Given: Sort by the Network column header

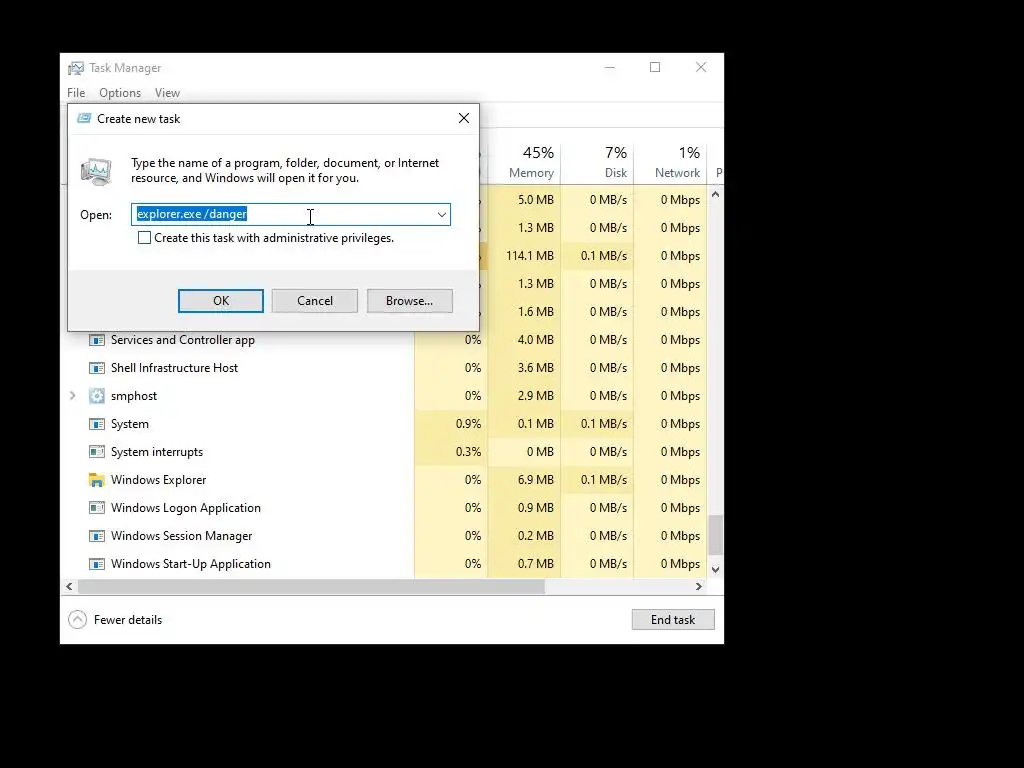Looking at the screenshot, I should [671, 161].
